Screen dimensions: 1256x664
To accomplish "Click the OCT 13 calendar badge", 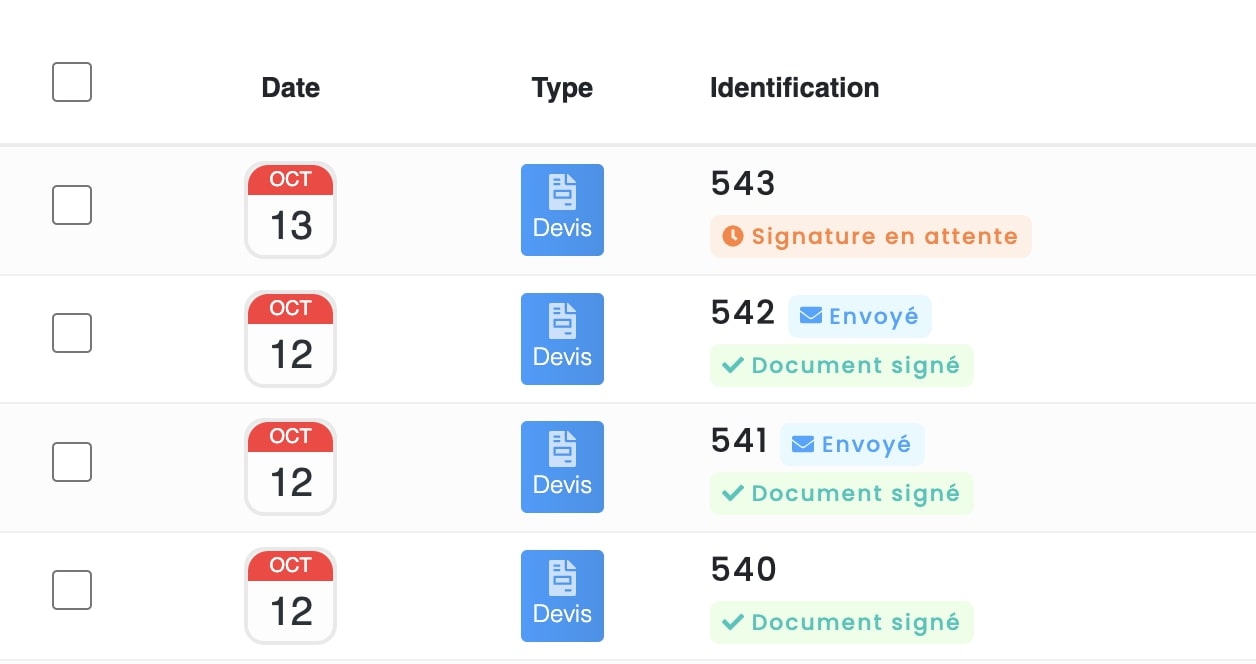I will point(290,209).
